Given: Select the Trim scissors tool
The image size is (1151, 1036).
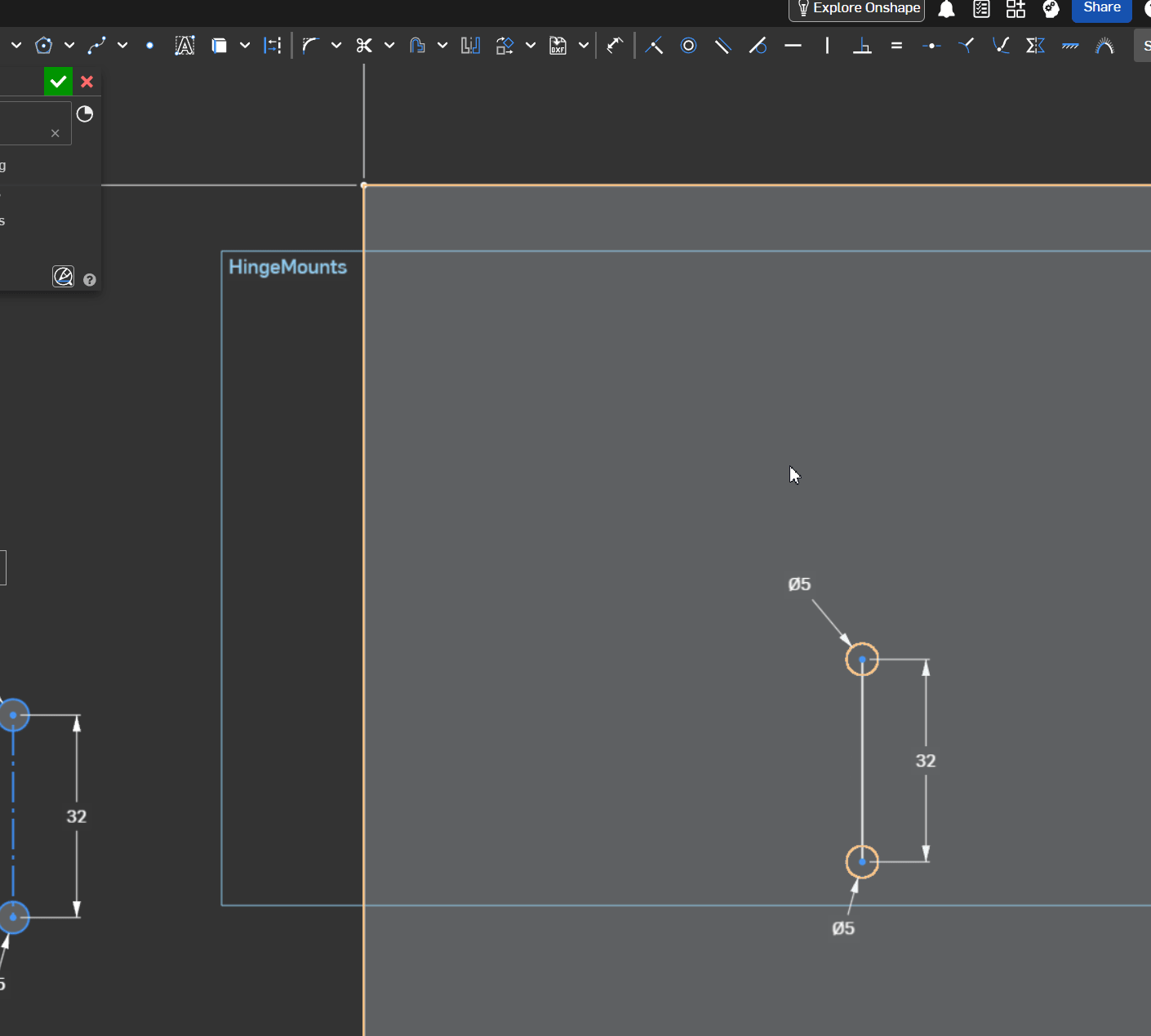Looking at the screenshot, I should 364,46.
